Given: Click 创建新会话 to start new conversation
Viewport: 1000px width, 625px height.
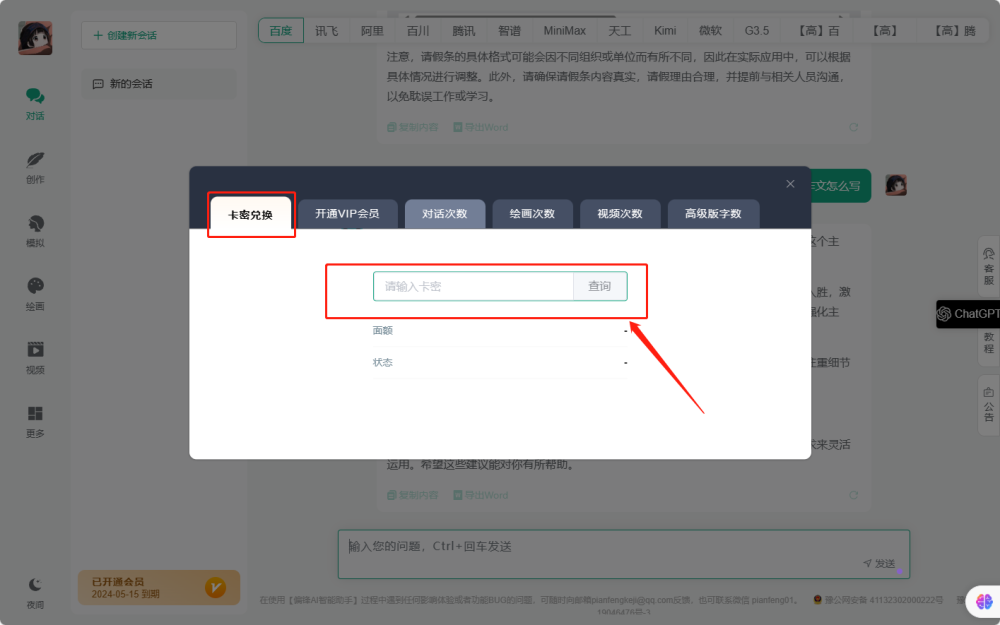Looking at the screenshot, I should point(159,35).
